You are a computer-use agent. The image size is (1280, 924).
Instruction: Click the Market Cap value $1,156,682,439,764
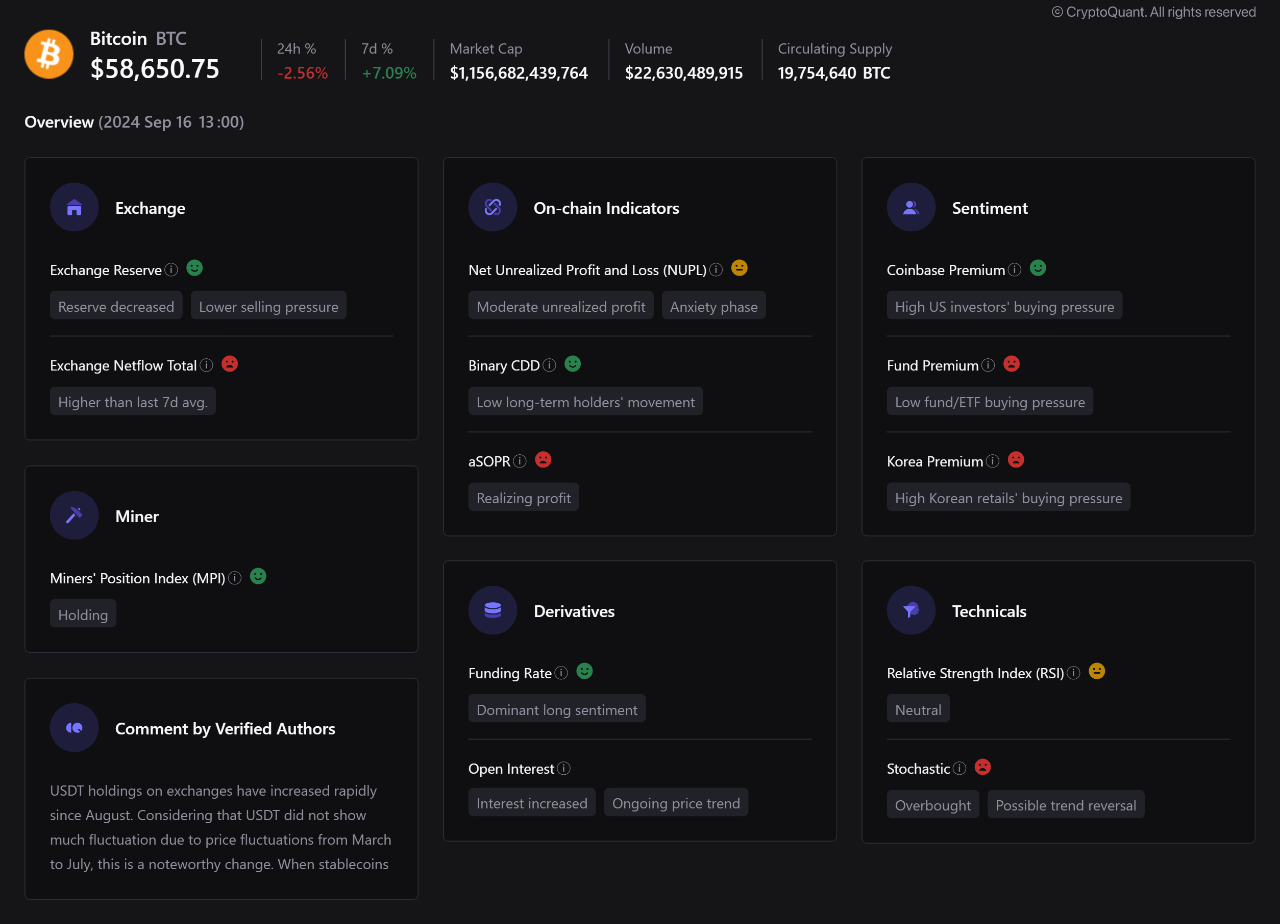pyautogui.click(x=519, y=73)
